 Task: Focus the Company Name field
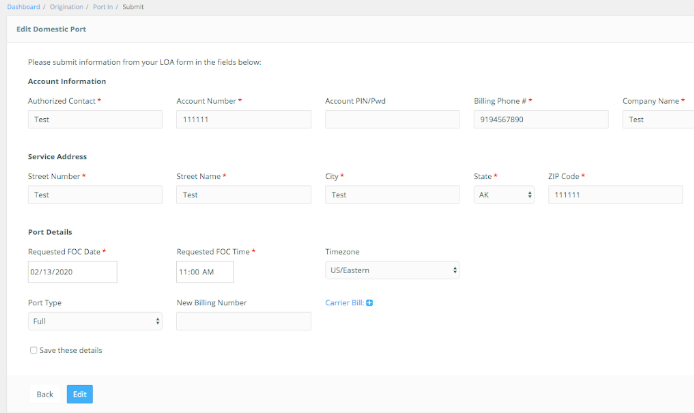(x=658, y=120)
